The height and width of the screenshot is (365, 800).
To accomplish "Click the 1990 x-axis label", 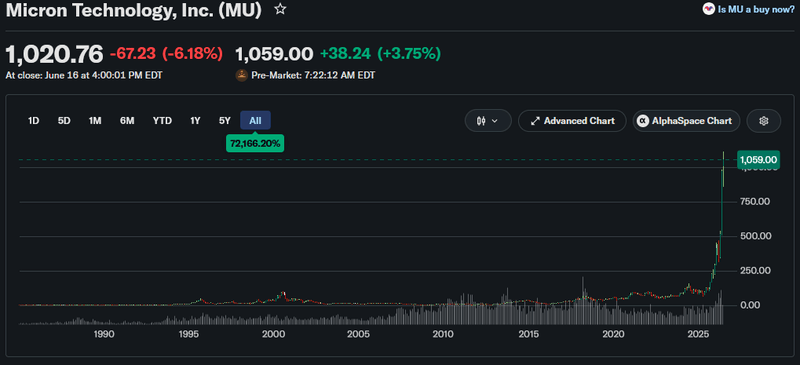I will [104, 335].
